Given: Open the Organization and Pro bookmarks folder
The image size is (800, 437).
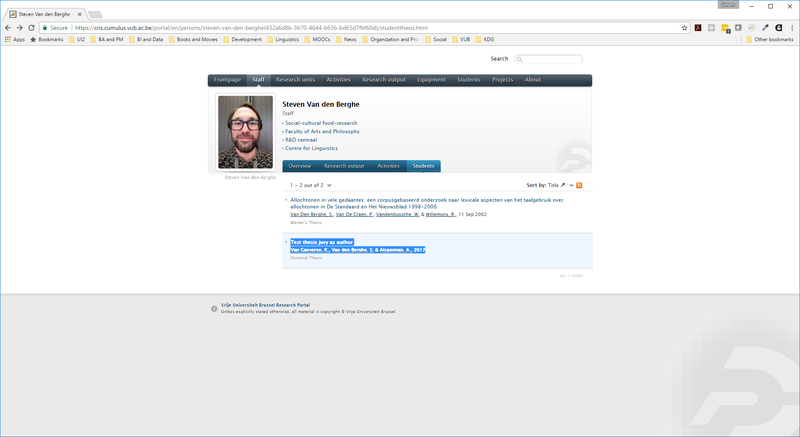Looking at the screenshot, I should pyautogui.click(x=390, y=39).
